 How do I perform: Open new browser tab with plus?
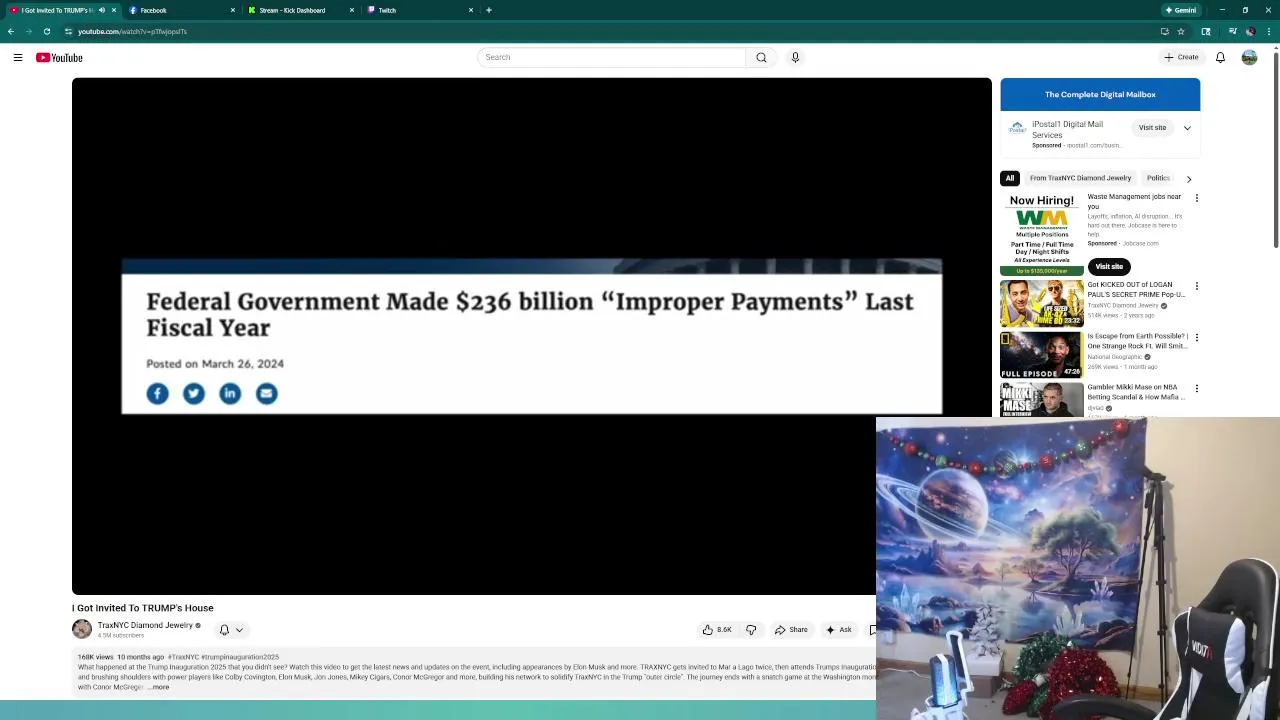488,10
